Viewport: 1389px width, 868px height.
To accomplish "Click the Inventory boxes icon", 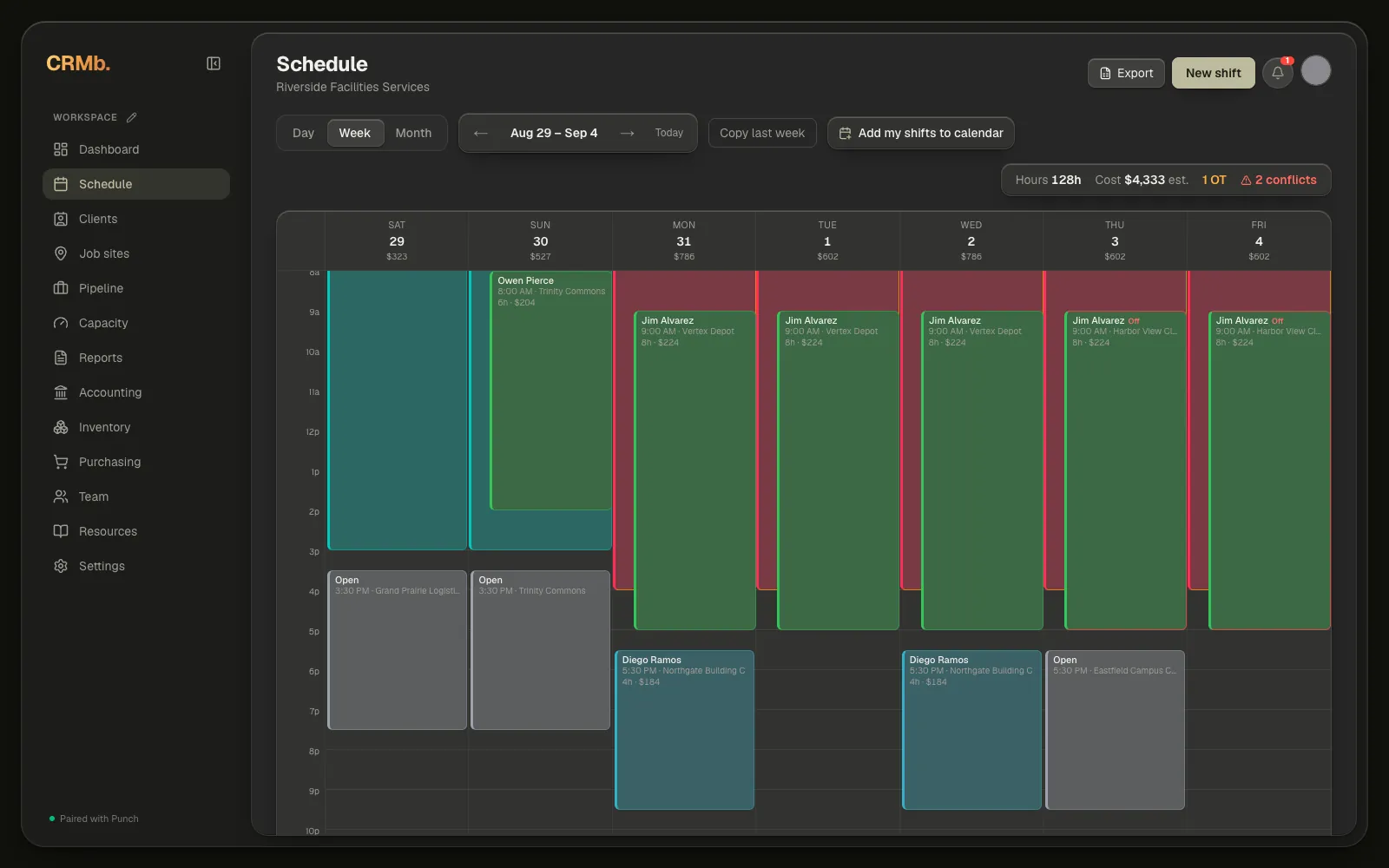I will click(x=61, y=427).
